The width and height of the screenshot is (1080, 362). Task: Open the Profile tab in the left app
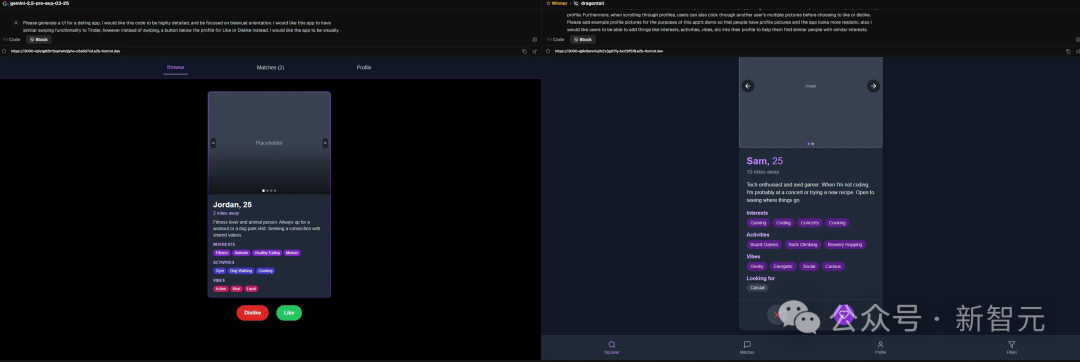[x=364, y=67]
